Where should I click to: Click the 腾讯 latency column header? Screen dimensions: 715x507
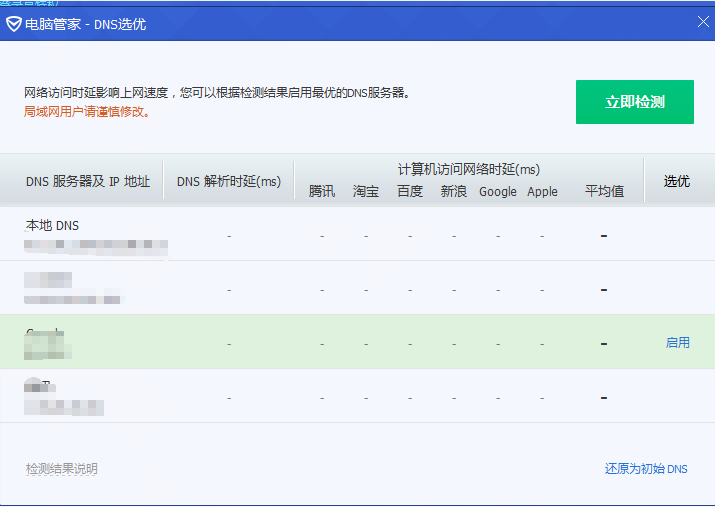click(322, 191)
